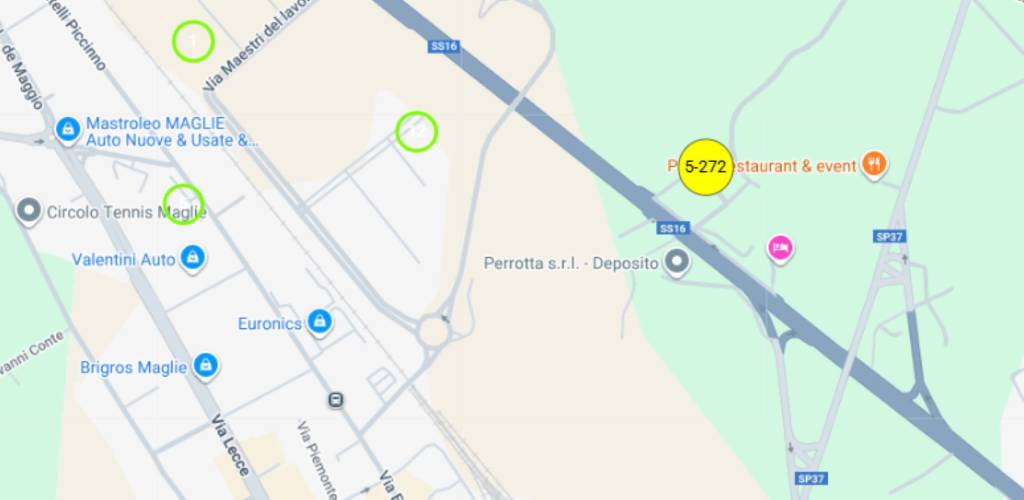Click the Brigros Maglie text label
The height and width of the screenshot is (500, 1024).
(133, 367)
